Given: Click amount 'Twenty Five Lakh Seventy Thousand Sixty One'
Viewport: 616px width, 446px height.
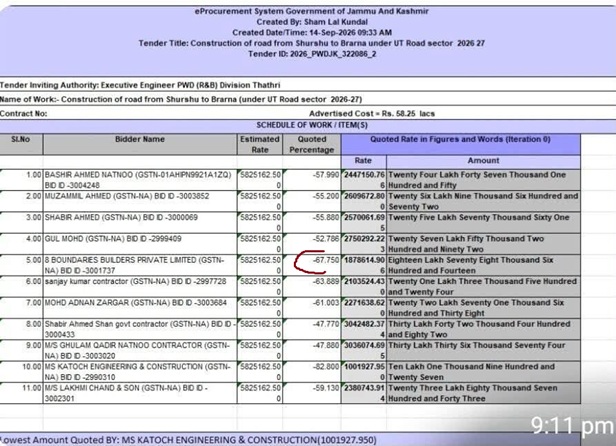Looking at the screenshot, I should (x=483, y=222).
